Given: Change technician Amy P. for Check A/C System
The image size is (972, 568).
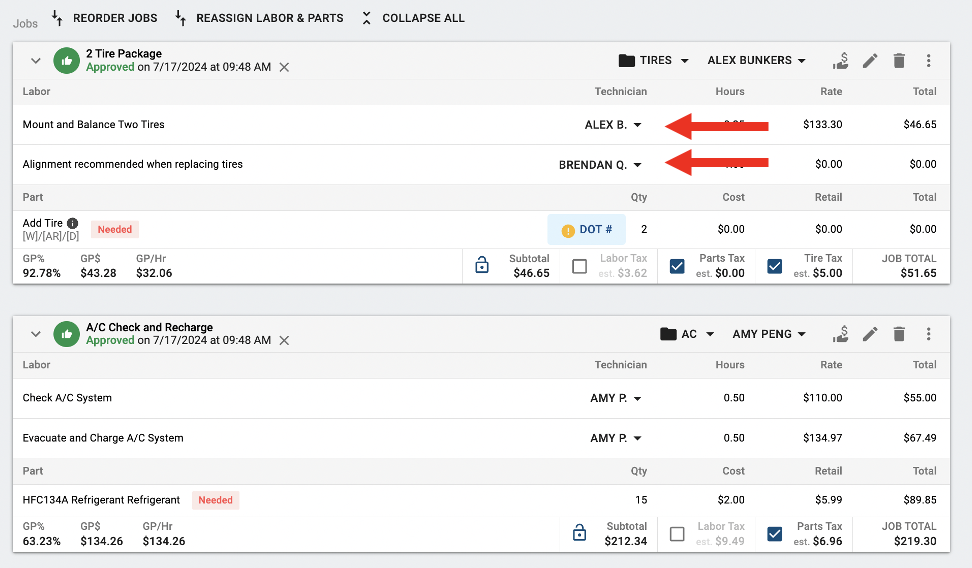Looking at the screenshot, I should coord(616,399).
